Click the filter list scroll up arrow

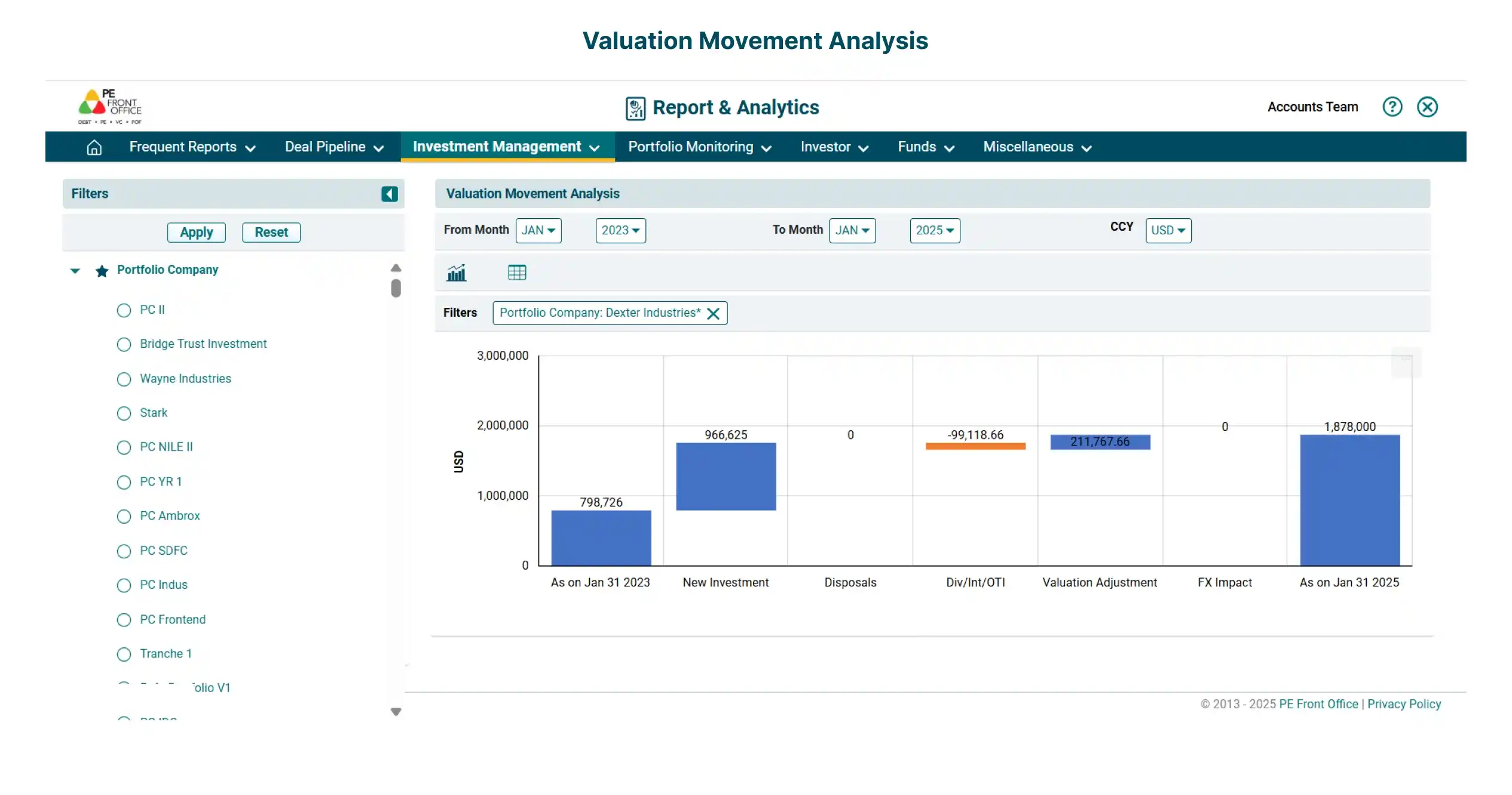(x=396, y=268)
